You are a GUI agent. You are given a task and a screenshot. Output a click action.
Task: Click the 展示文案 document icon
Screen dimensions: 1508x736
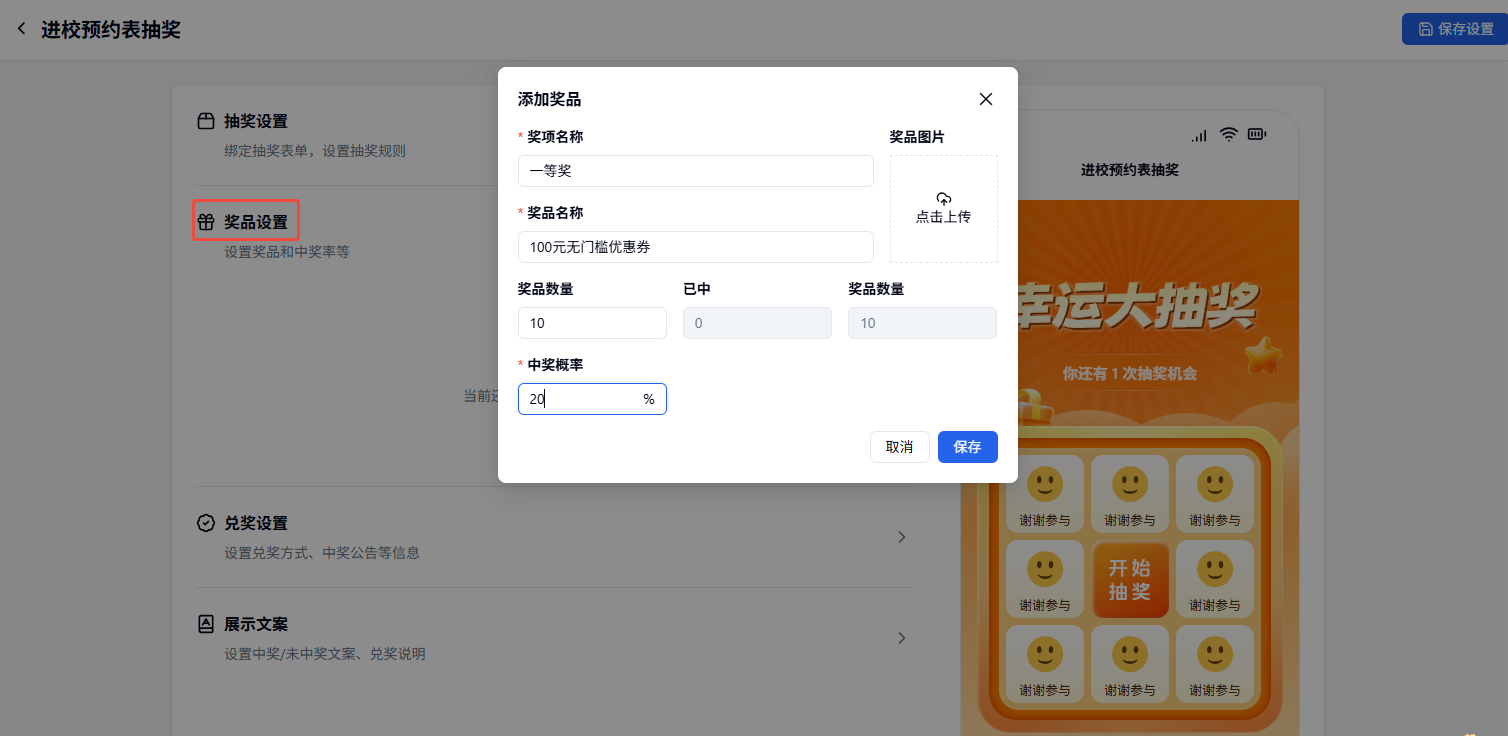pyautogui.click(x=206, y=624)
